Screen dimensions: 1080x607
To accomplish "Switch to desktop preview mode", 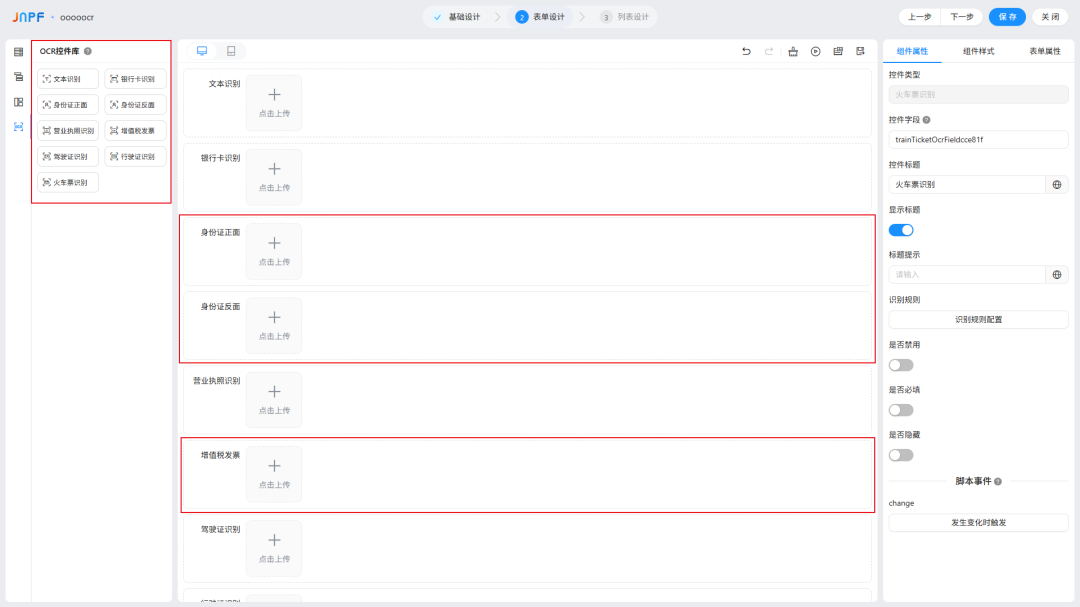I will (202, 51).
